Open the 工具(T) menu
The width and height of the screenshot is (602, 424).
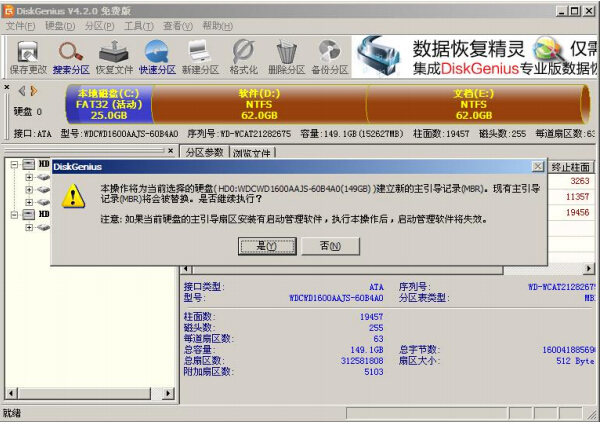click(139, 26)
